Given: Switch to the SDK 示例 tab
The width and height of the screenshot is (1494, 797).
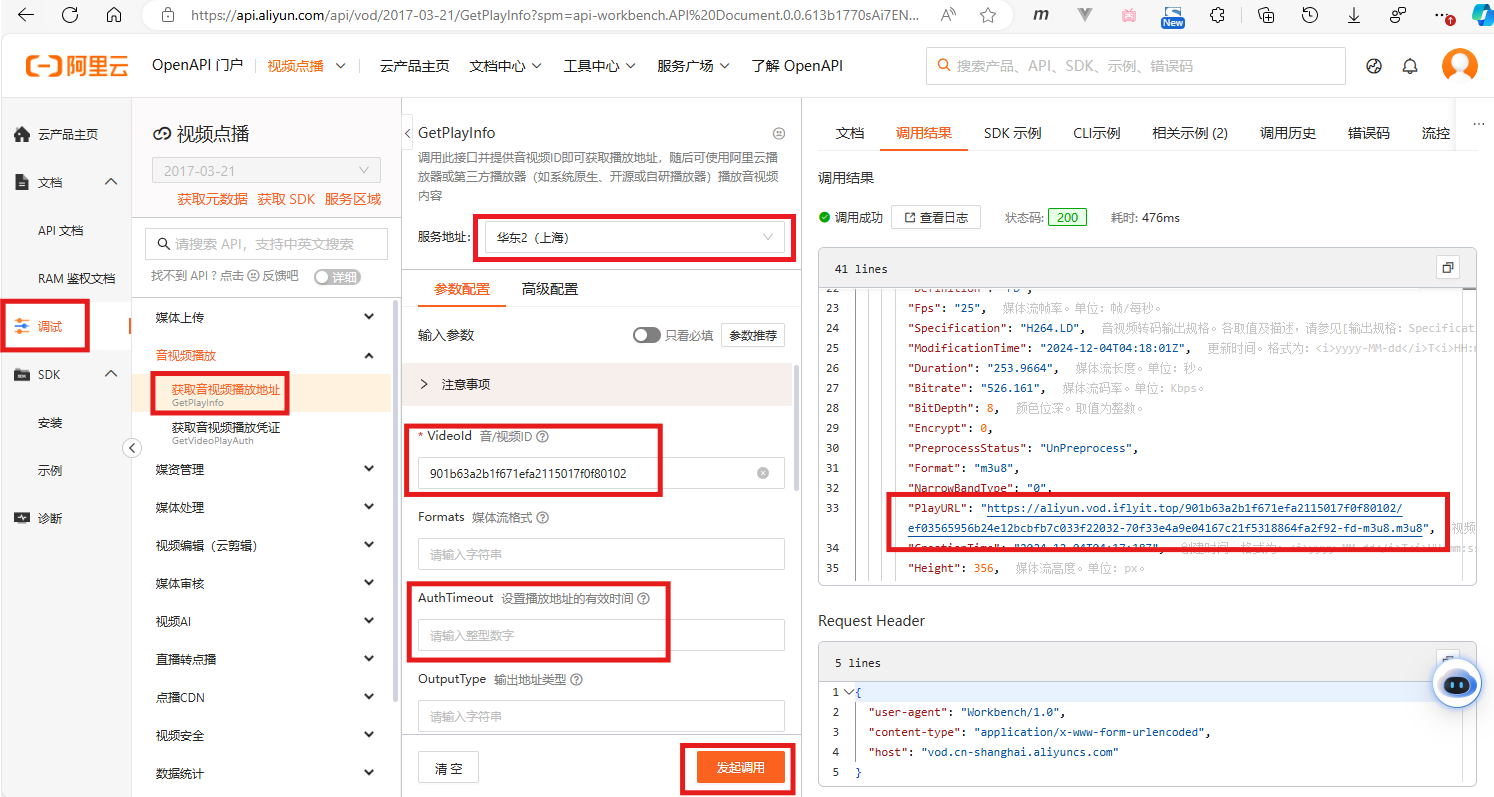Looking at the screenshot, I should [1012, 133].
